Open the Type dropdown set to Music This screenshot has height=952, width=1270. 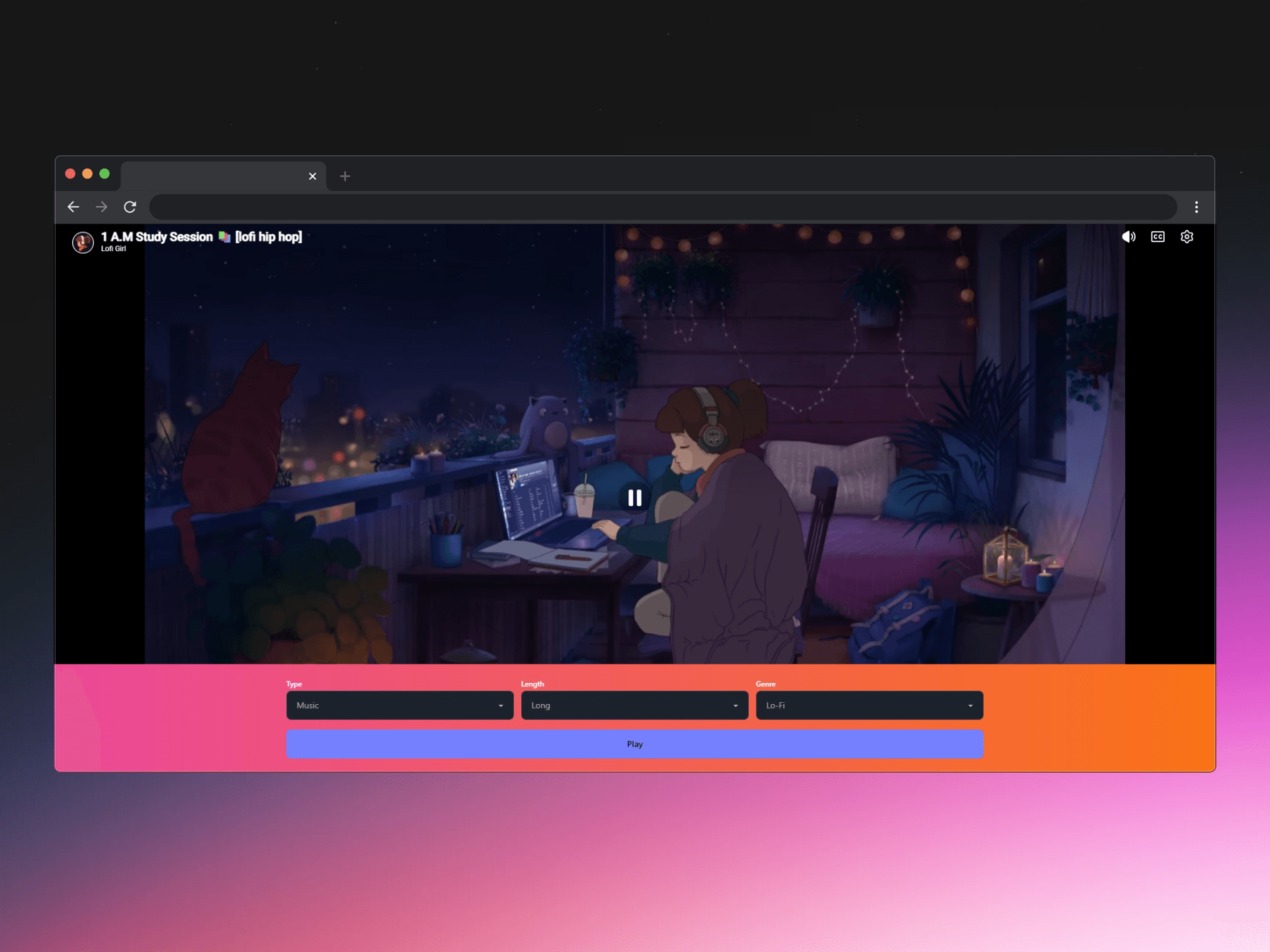(400, 705)
